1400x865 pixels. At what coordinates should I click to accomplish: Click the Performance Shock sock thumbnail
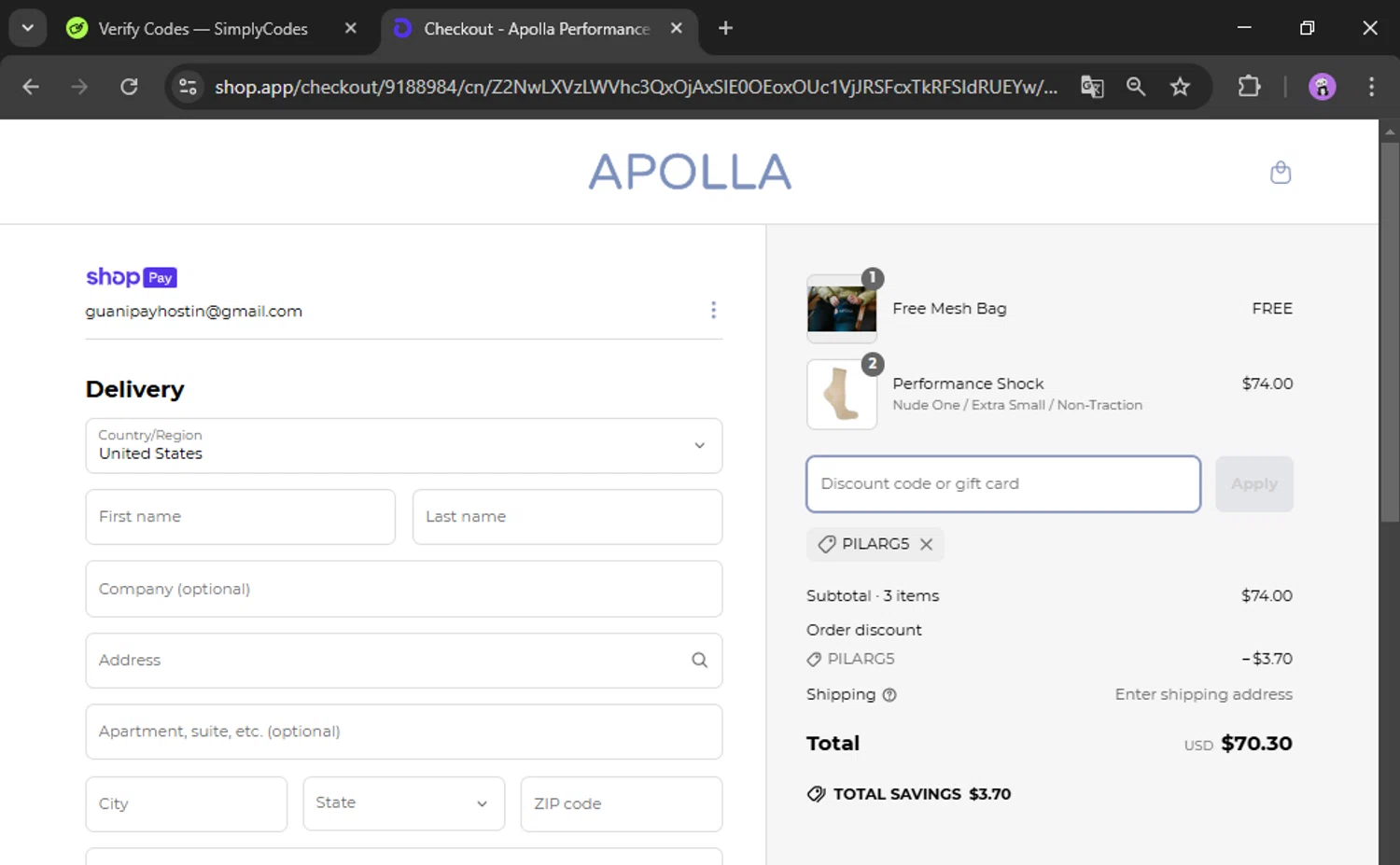pos(841,395)
